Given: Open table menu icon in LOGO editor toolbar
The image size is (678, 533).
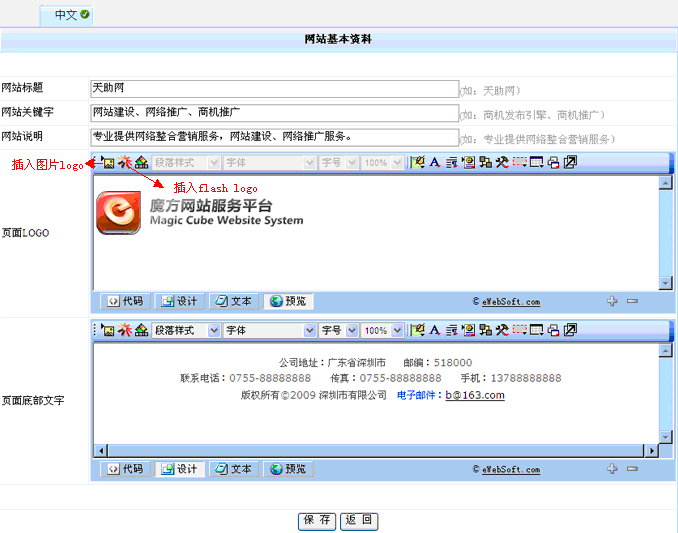Looking at the screenshot, I should (x=537, y=163).
